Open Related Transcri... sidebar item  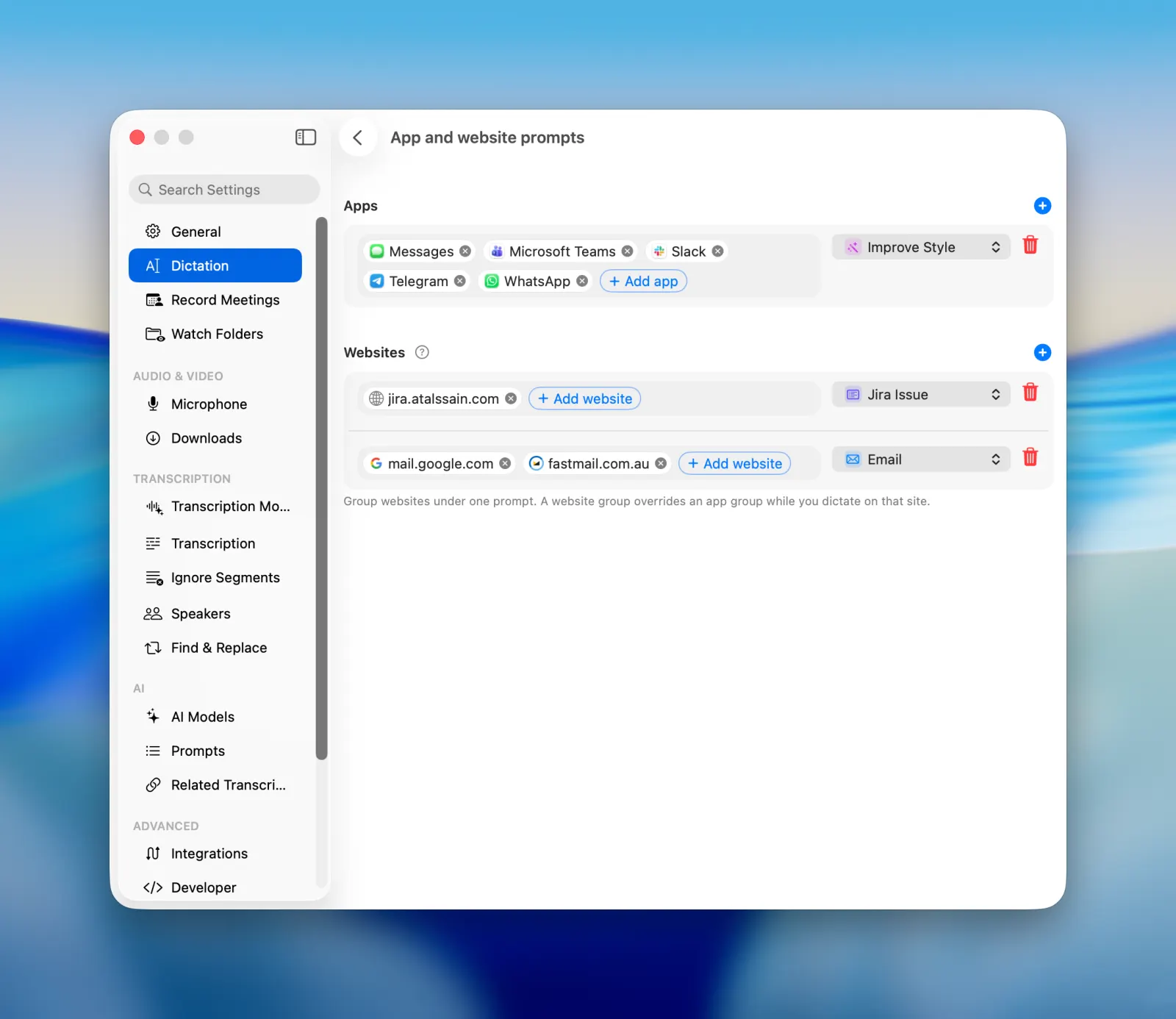coord(215,785)
